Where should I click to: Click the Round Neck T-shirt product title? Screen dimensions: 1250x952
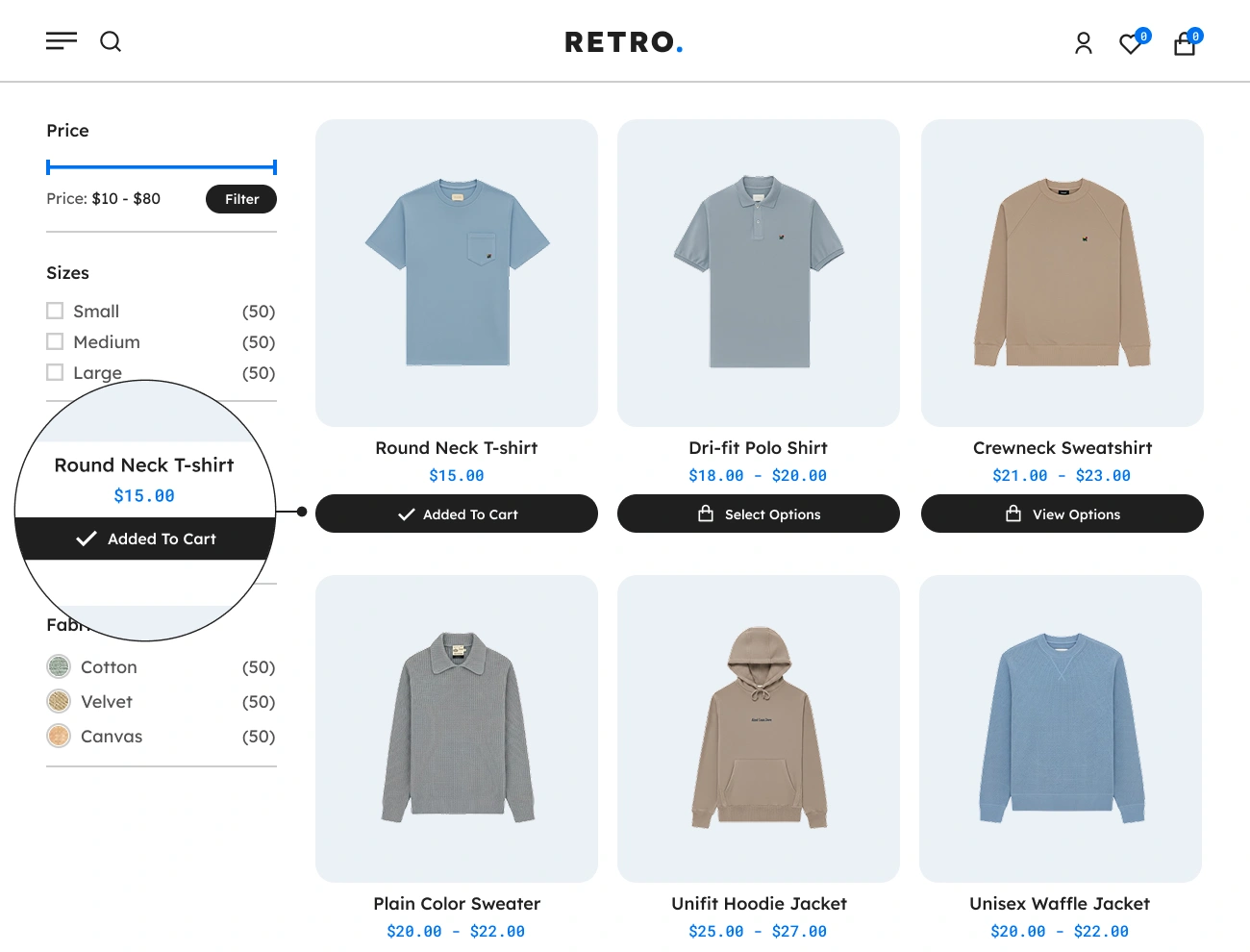point(457,448)
